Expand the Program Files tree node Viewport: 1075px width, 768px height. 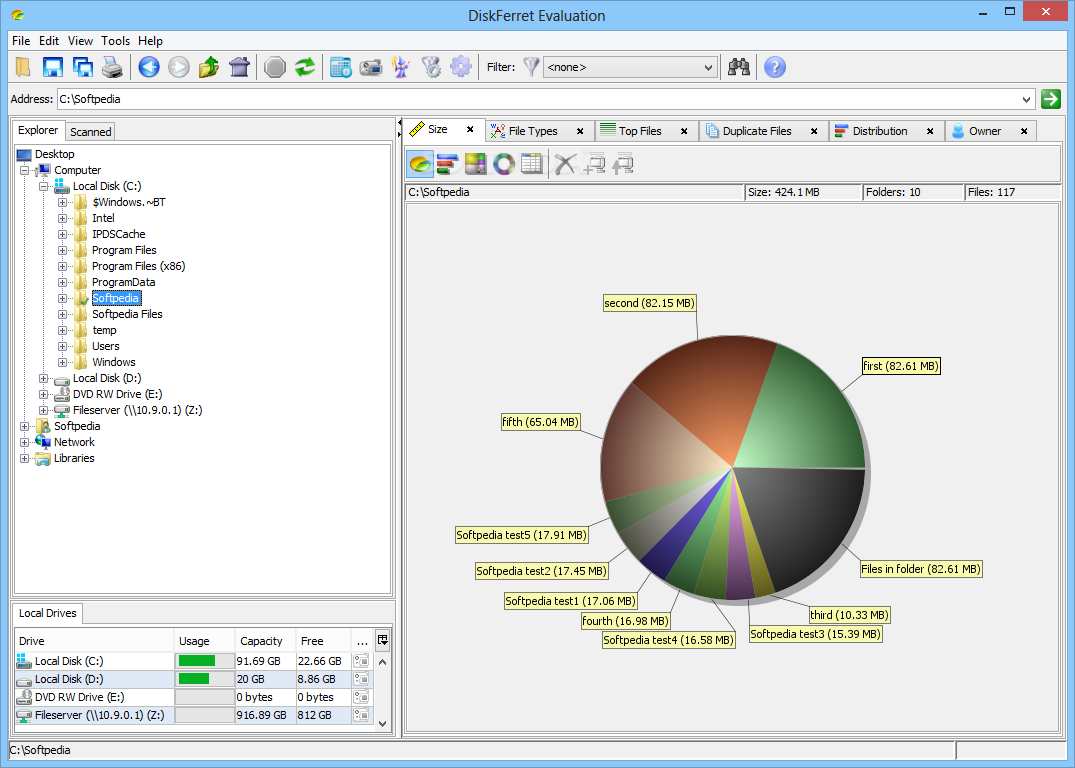pos(62,250)
